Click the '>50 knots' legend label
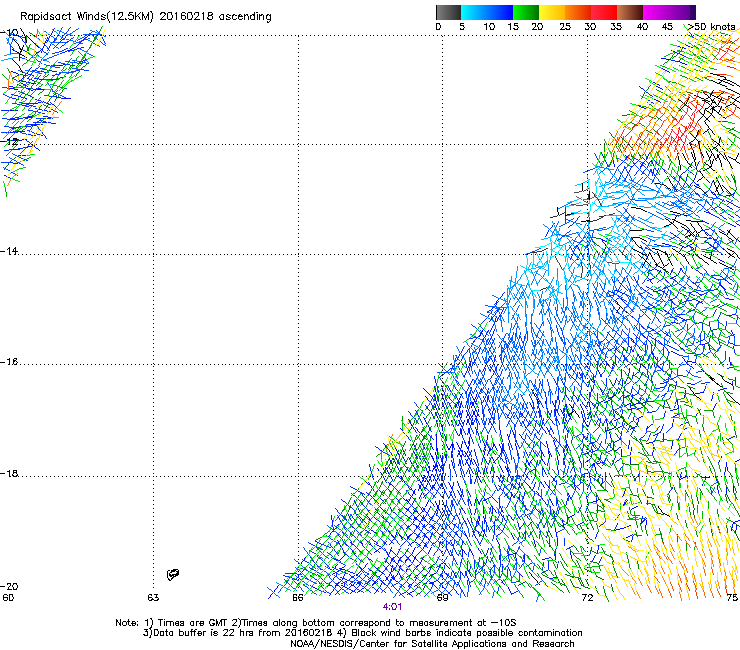 [711, 27]
